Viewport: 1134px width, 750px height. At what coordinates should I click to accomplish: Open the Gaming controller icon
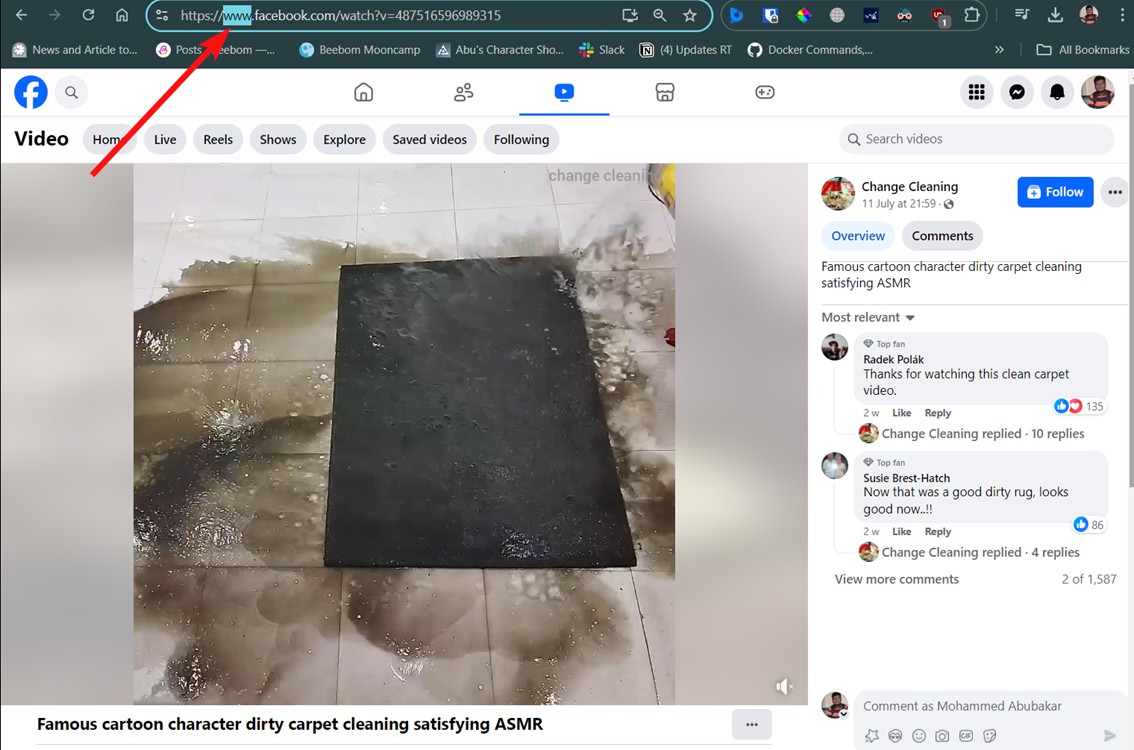click(x=764, y=93)
